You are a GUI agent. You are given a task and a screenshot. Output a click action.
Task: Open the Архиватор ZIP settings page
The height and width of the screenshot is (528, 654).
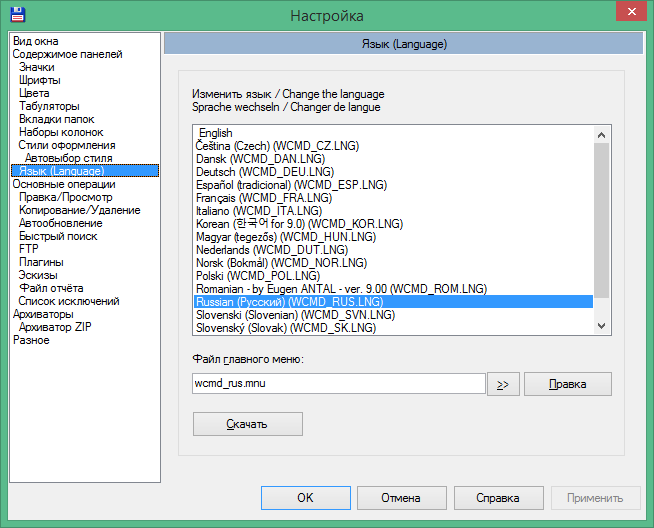pyautogui.click(x=56, y=327)
